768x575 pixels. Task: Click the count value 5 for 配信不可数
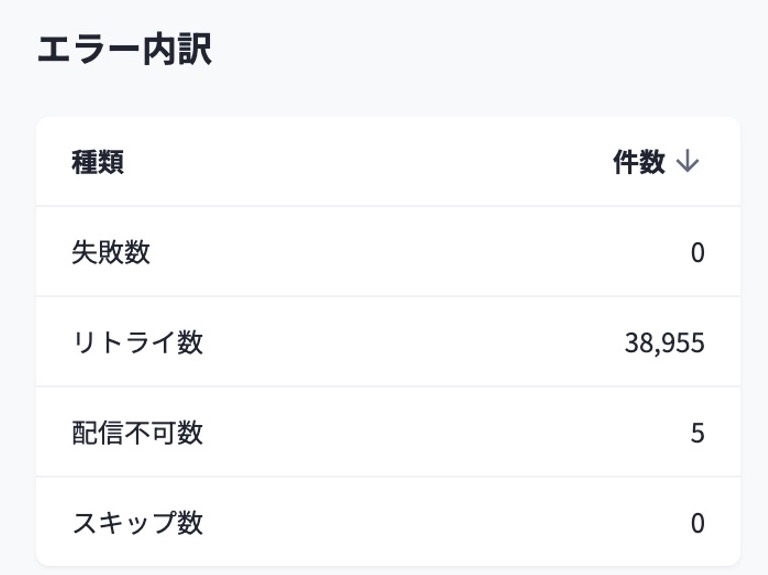697,433
